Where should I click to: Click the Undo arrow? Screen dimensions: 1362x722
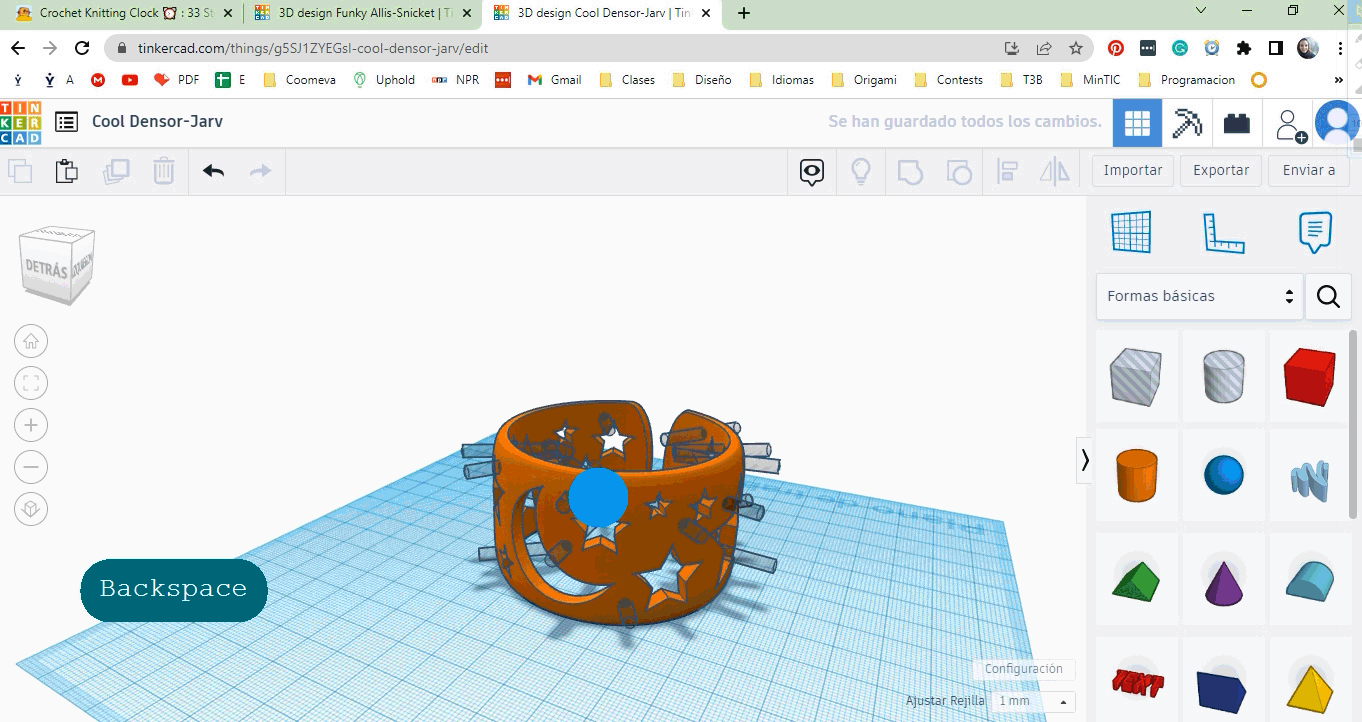tap(212, 171)
